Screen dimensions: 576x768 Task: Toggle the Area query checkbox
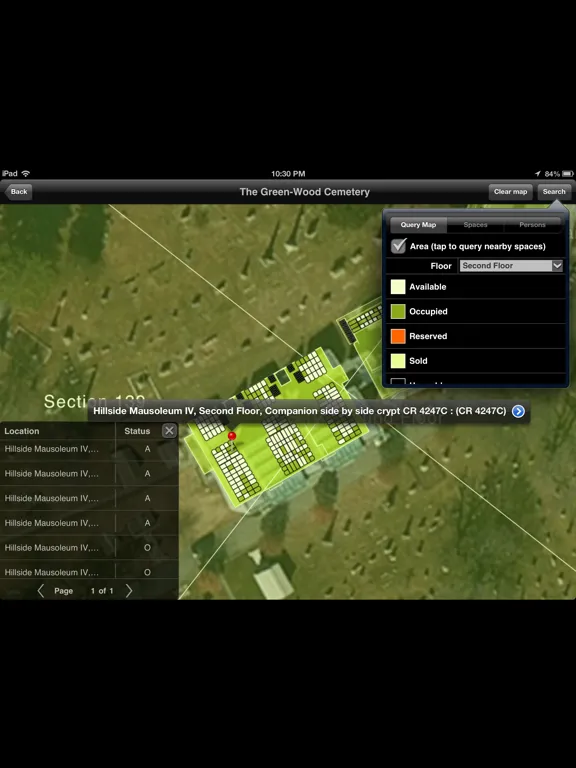(399, 245)
